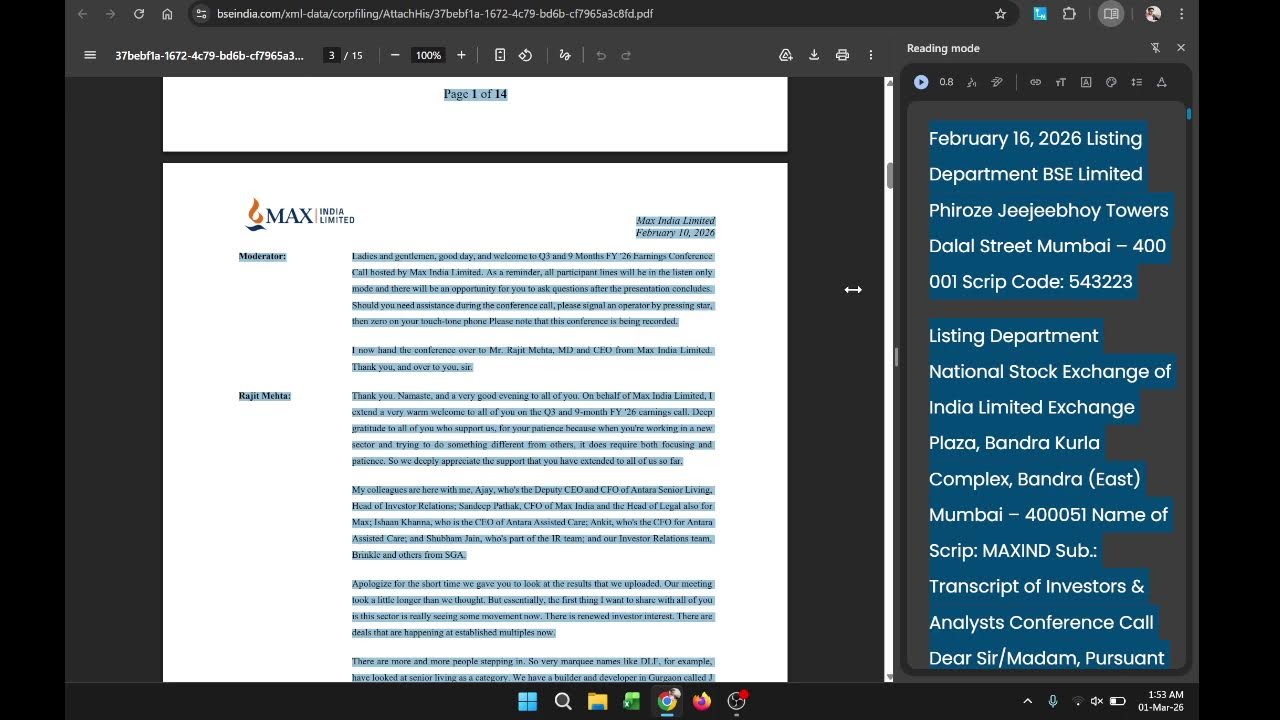Undo the last PDF annotation
The height and width of the screenshot is (720, 1280).
tap(601, 55)
